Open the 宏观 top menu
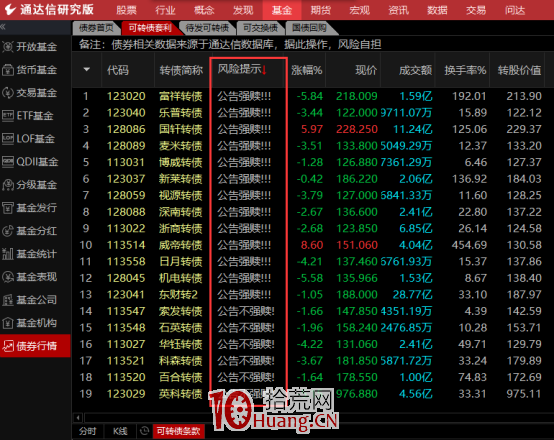554x440 pixels. coord(359,10)
